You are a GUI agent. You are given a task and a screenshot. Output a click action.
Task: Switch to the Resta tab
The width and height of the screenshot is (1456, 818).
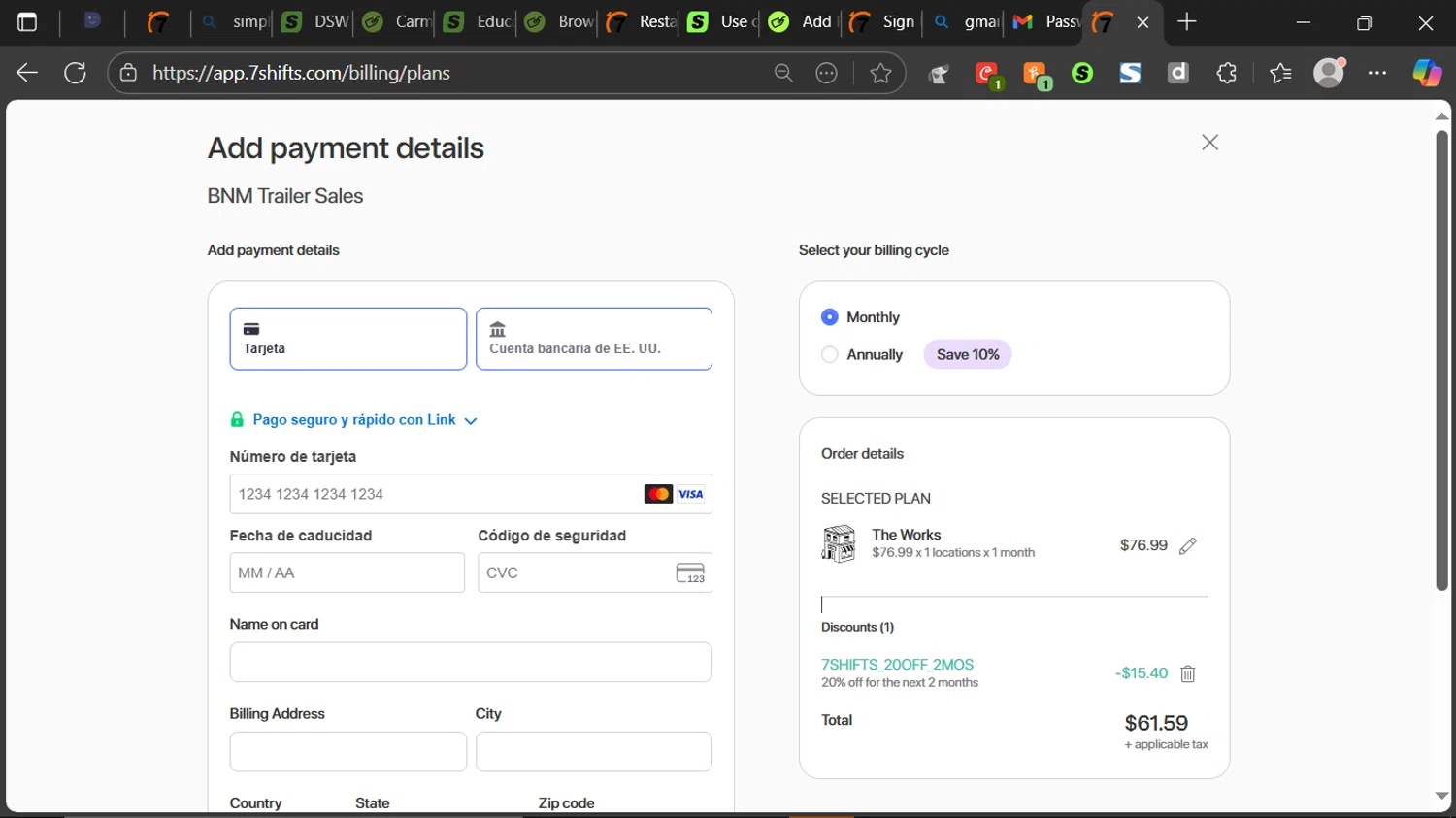click(x=639, y=22)
